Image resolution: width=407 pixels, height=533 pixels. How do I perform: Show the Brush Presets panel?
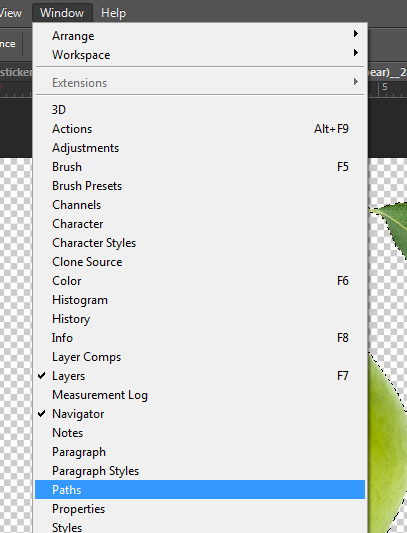[x=200, y=186]
